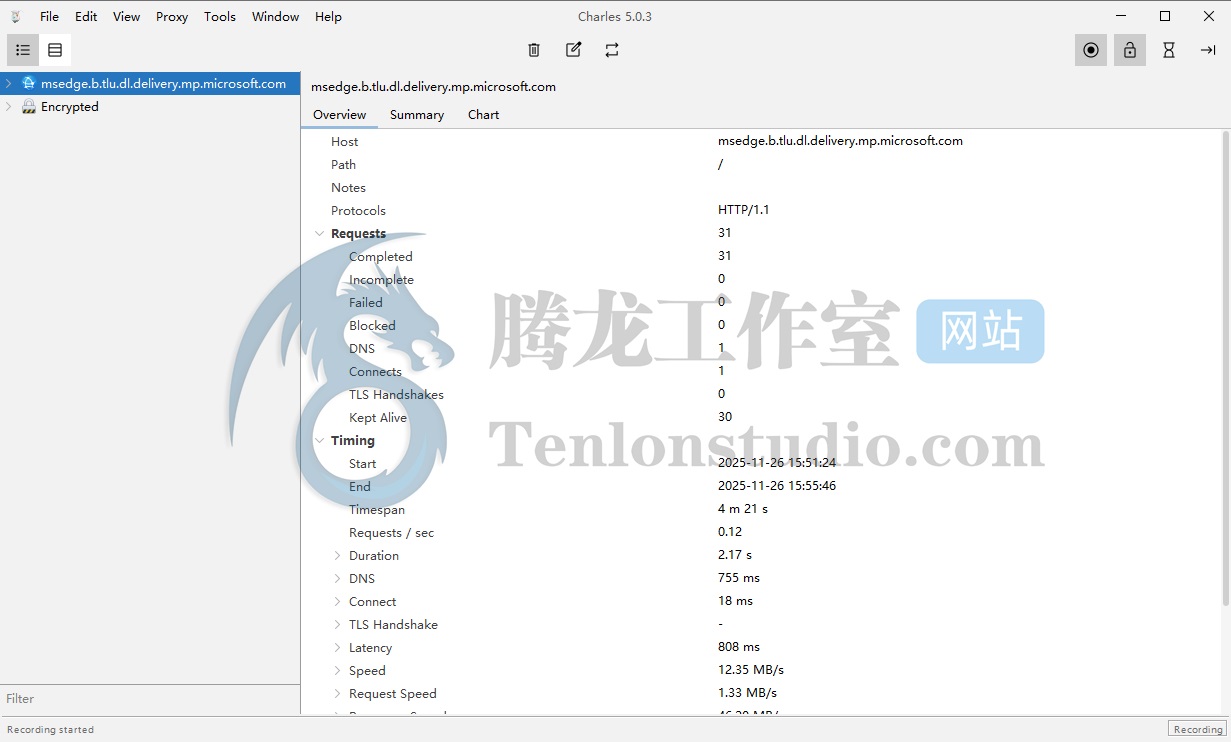The width and height of the screenshot is (1231, 742).
Task: Expand the Duration timing row
Action: tap(337, 556)
